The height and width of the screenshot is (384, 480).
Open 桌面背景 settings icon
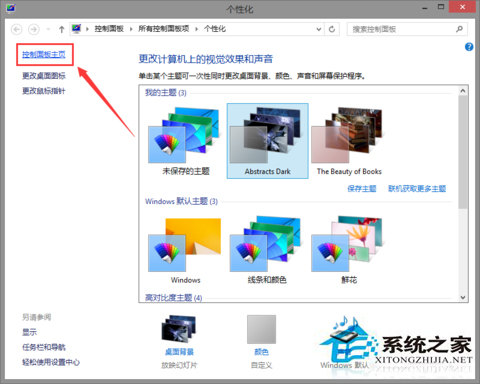pos(179,329)
